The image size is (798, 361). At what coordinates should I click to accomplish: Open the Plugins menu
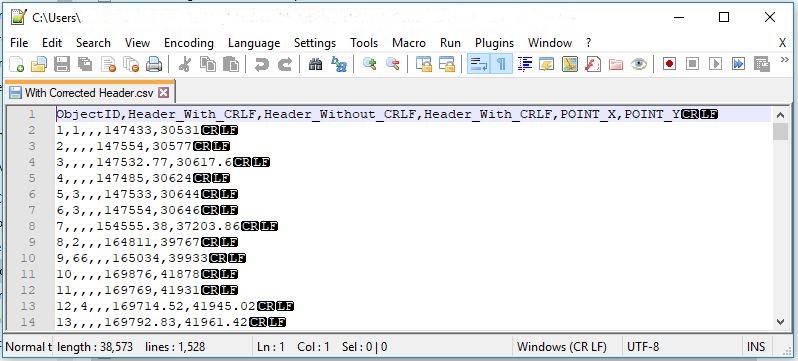[x=494, y=43]
